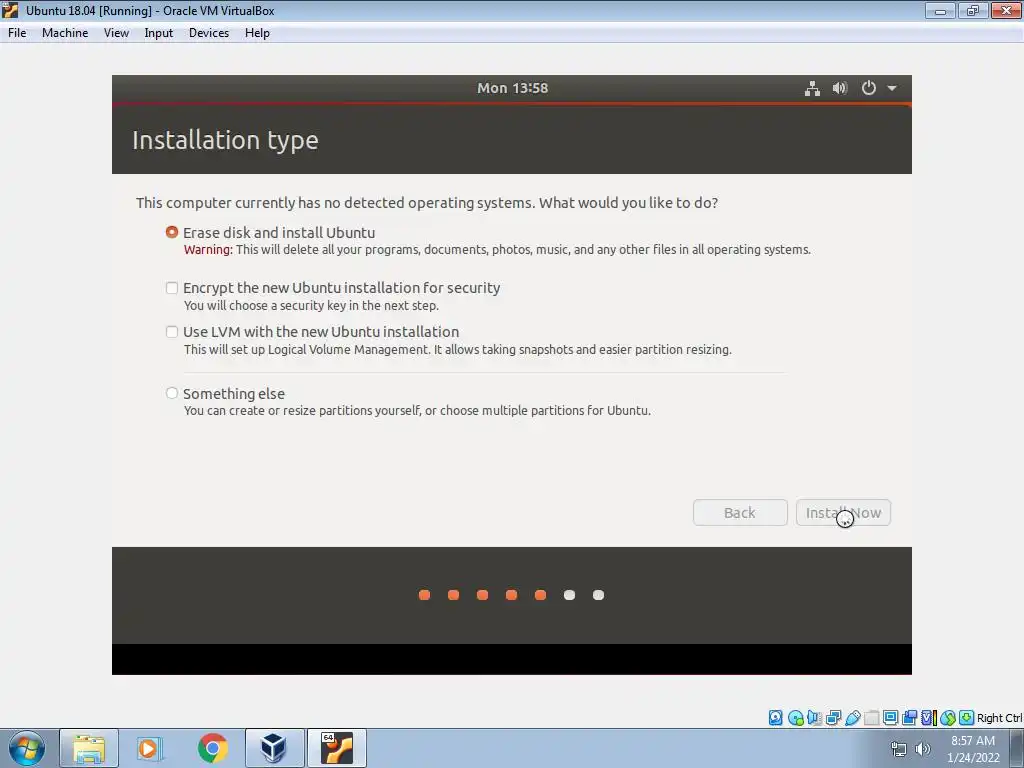Viewport: 1024px width, 768px height.
Task: Open the Help menu
Action: point(257,33)
